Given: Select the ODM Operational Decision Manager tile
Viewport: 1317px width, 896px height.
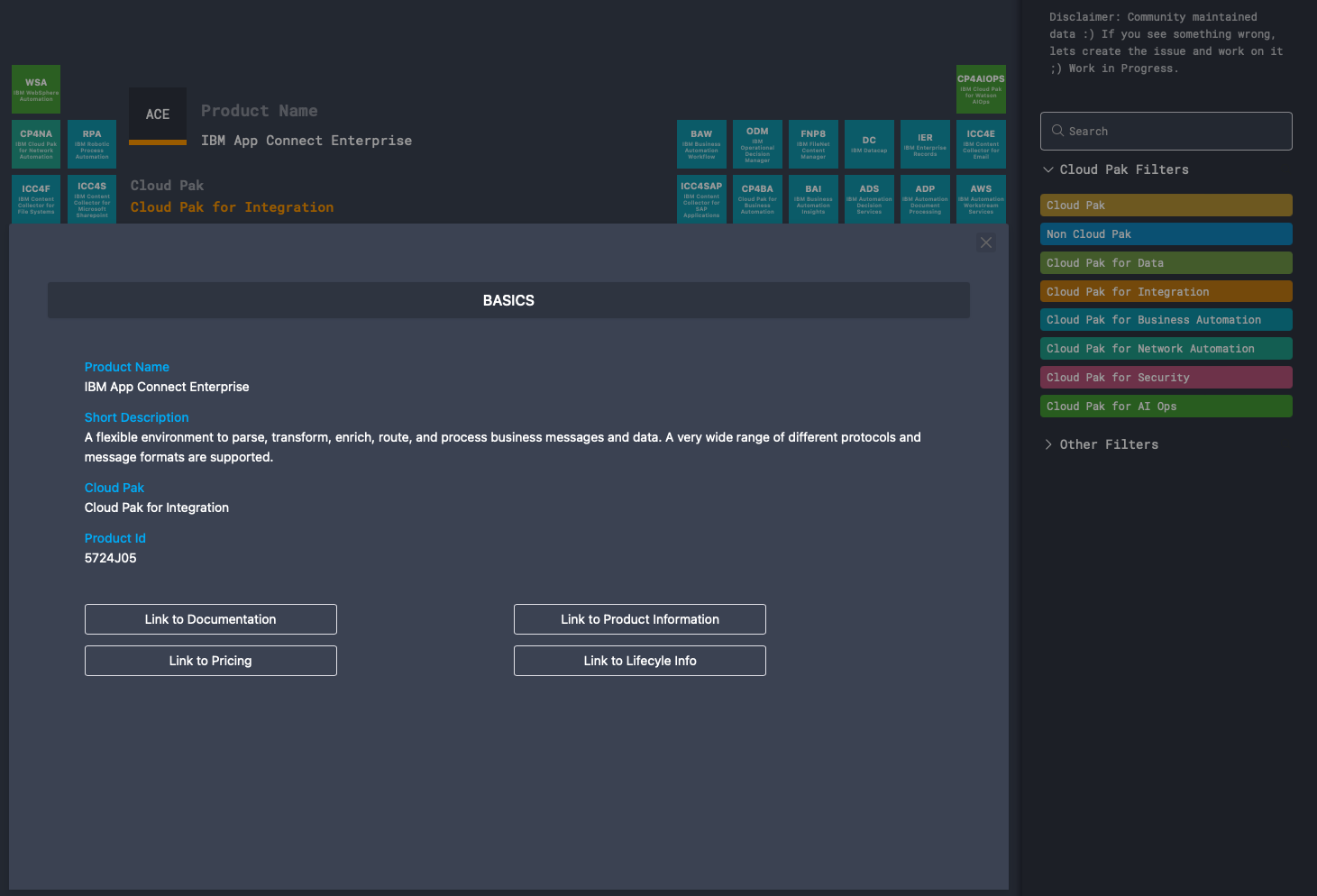Looking at the screenshot, I should pos(757,144).
